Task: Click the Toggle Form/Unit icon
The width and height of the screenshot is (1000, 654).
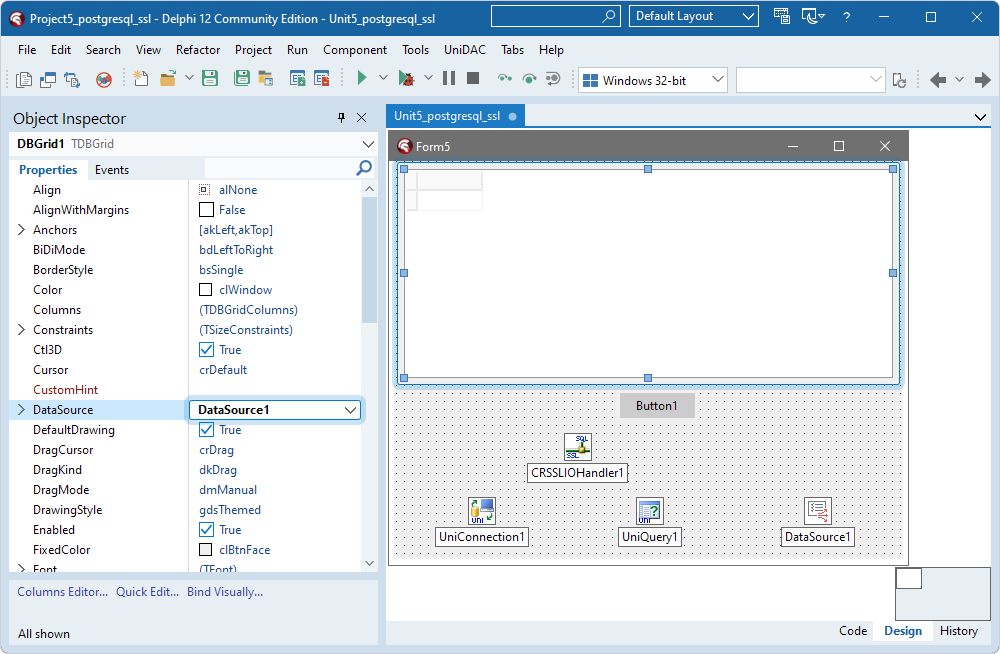Action: point(72,79)
